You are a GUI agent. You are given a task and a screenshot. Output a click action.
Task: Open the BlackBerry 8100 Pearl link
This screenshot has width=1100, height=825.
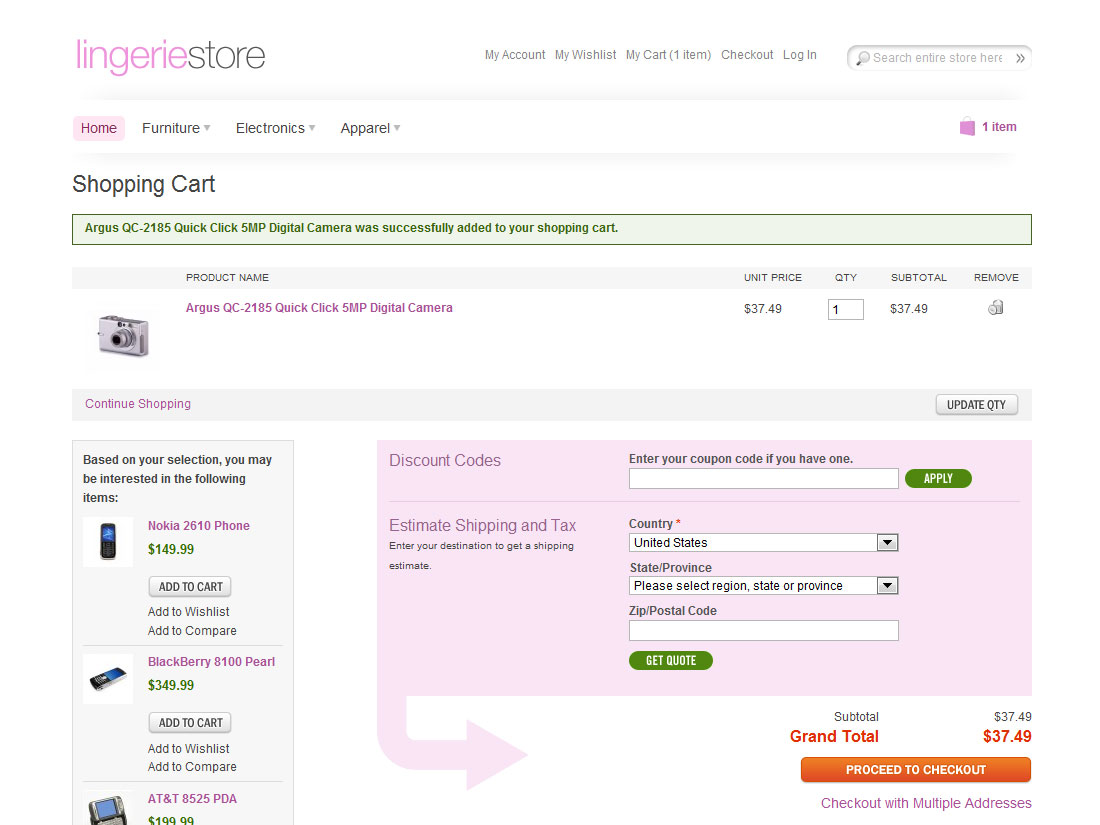click(211, 662)
